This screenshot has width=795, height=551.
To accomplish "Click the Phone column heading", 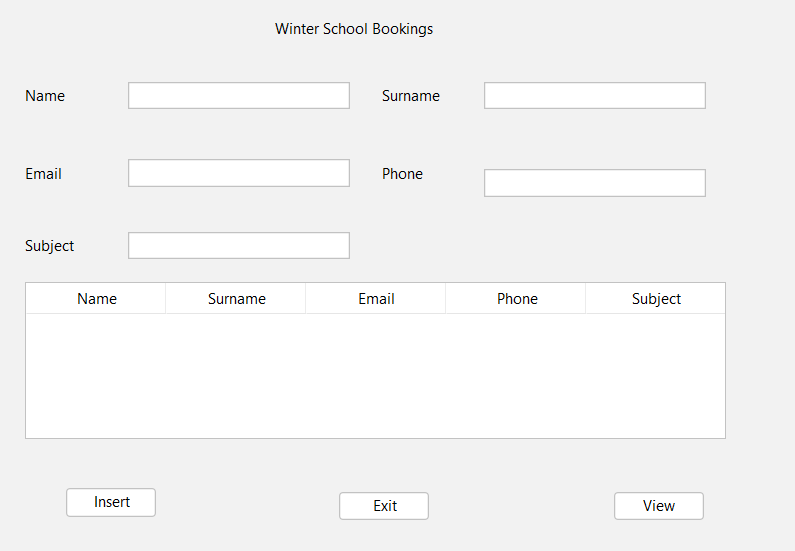I will point(517,299).
